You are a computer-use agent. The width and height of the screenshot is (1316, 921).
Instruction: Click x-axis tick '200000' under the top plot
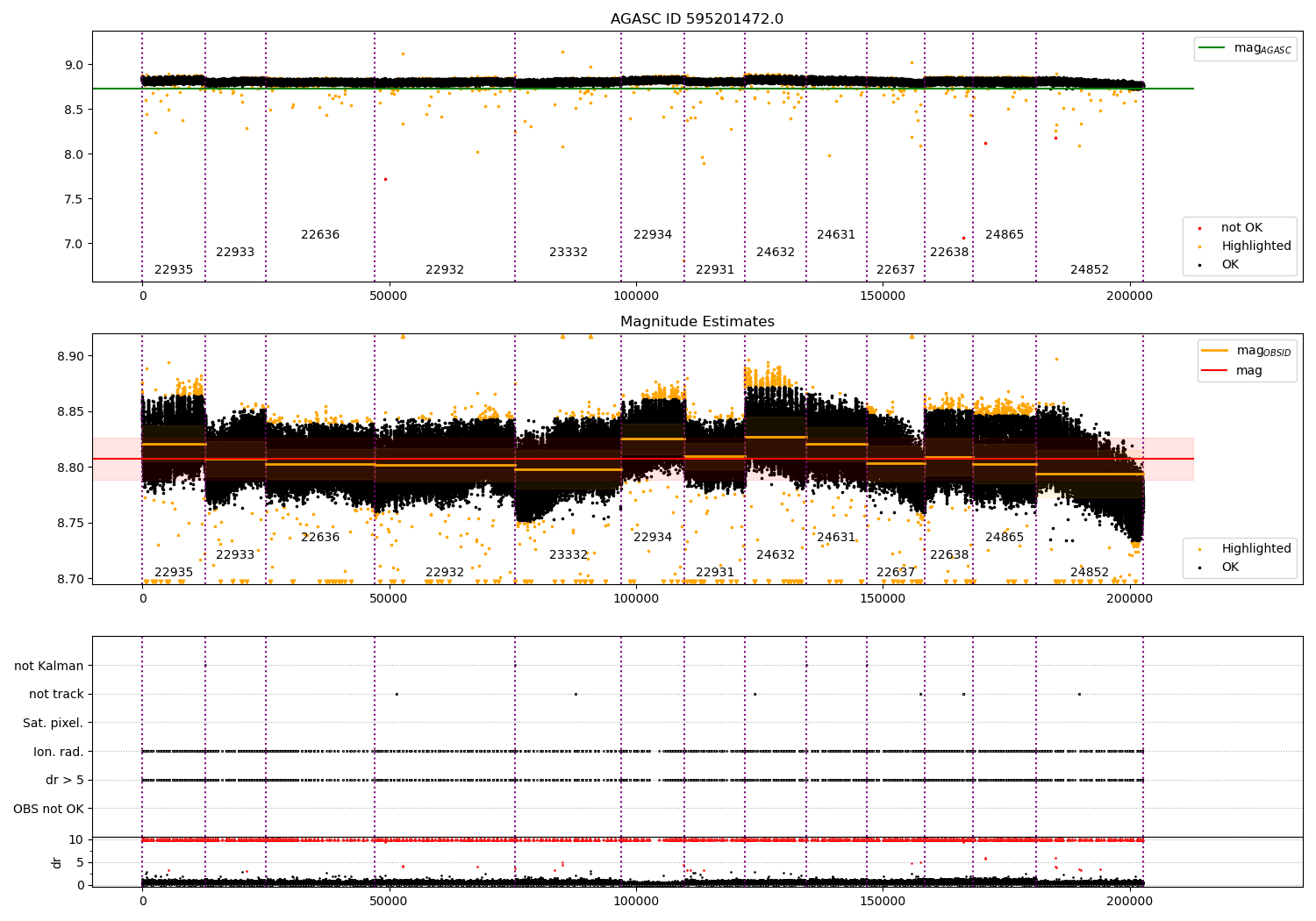(x=1129, y=296)
